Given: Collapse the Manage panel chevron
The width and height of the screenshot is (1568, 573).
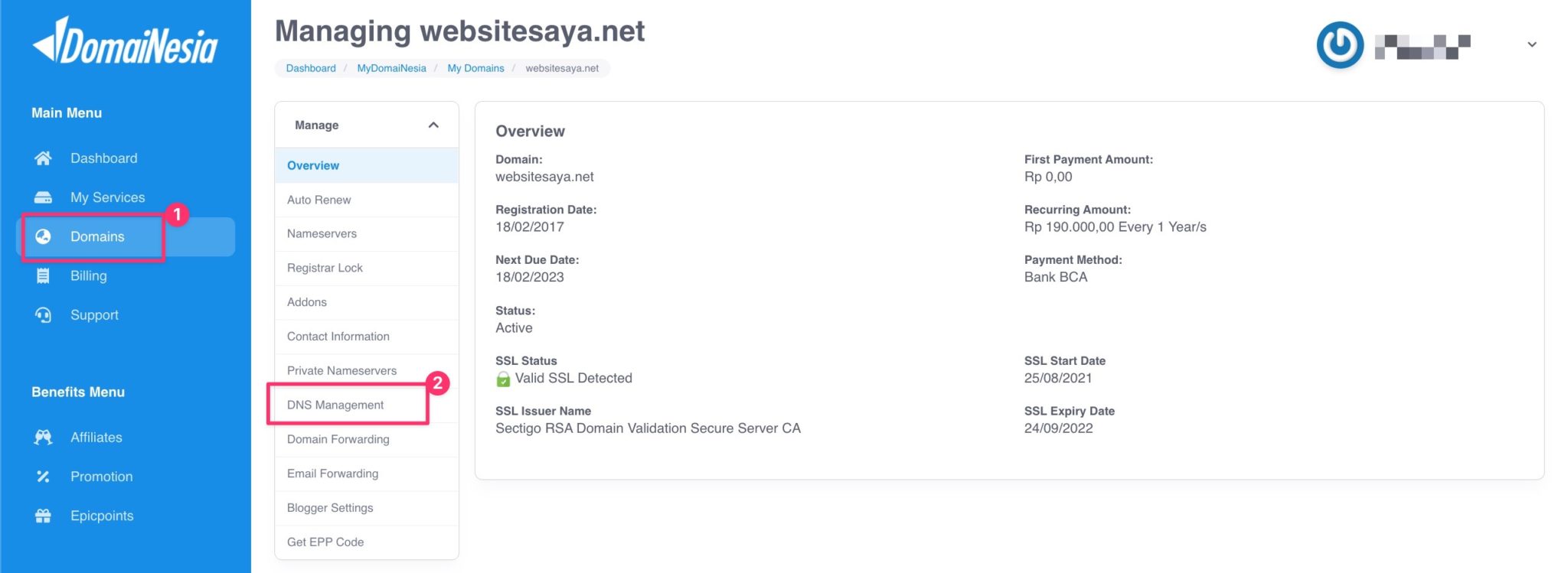Looking at the screenshot, I should tap(433, 125).
